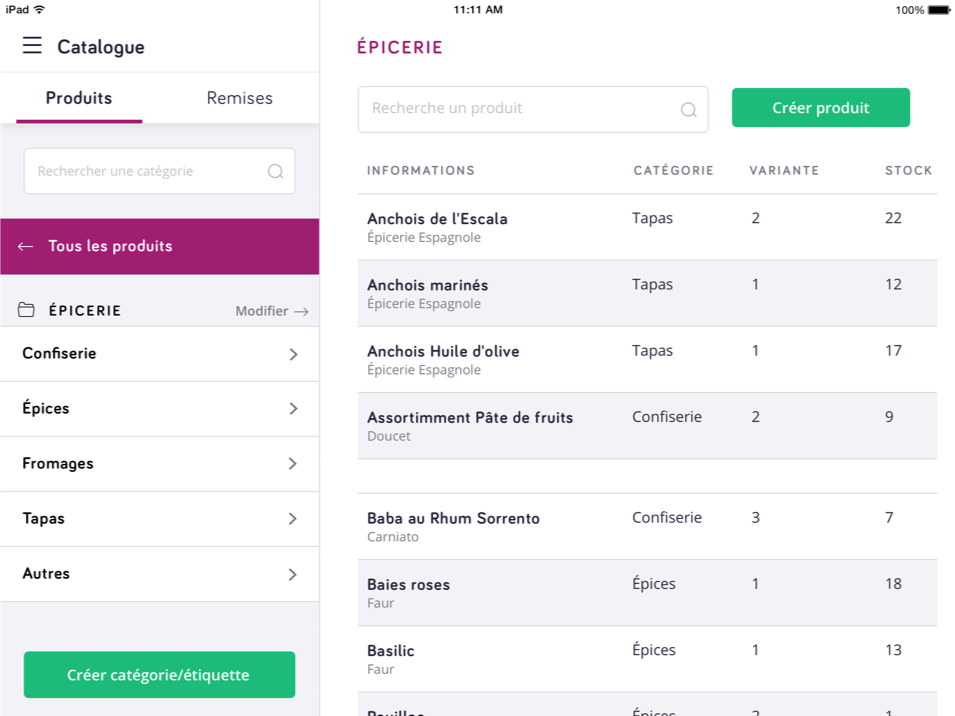Image resolution: width=955 pixels, height=716 pixels.
Task: Click the folder icon next to ÉPICERIE
Action: click(25, 310)
